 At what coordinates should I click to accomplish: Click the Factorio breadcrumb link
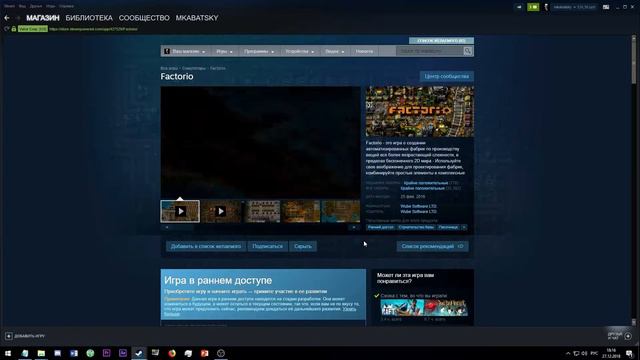click(x=218, y=68)
